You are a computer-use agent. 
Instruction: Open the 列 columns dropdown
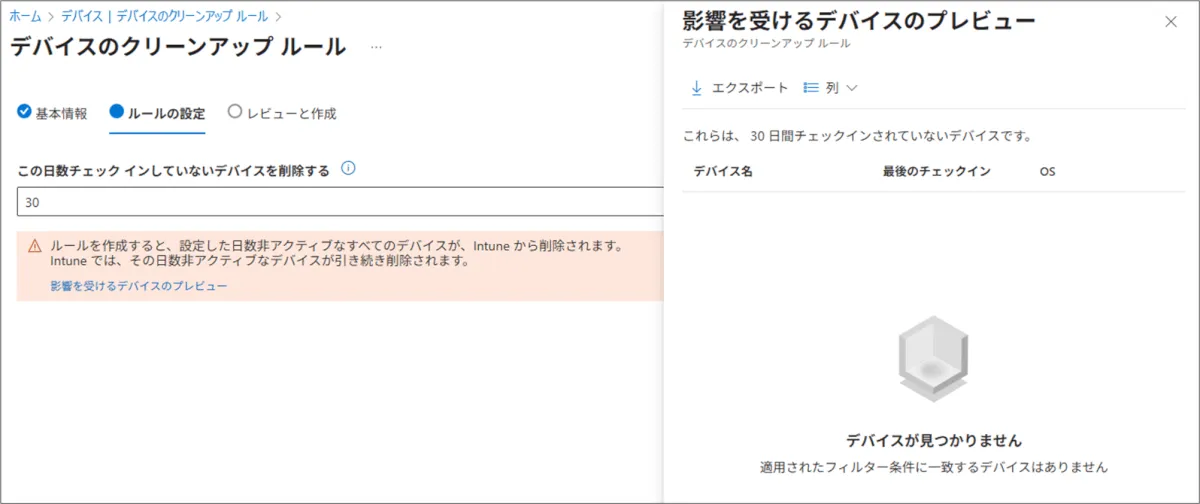click(x=832, y=88)
